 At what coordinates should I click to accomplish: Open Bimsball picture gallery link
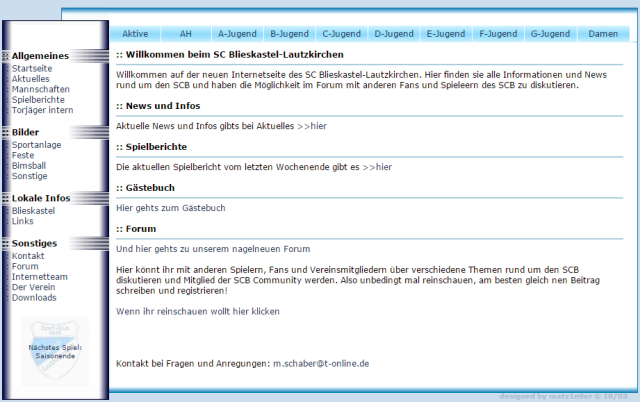[x=29, y=166]
